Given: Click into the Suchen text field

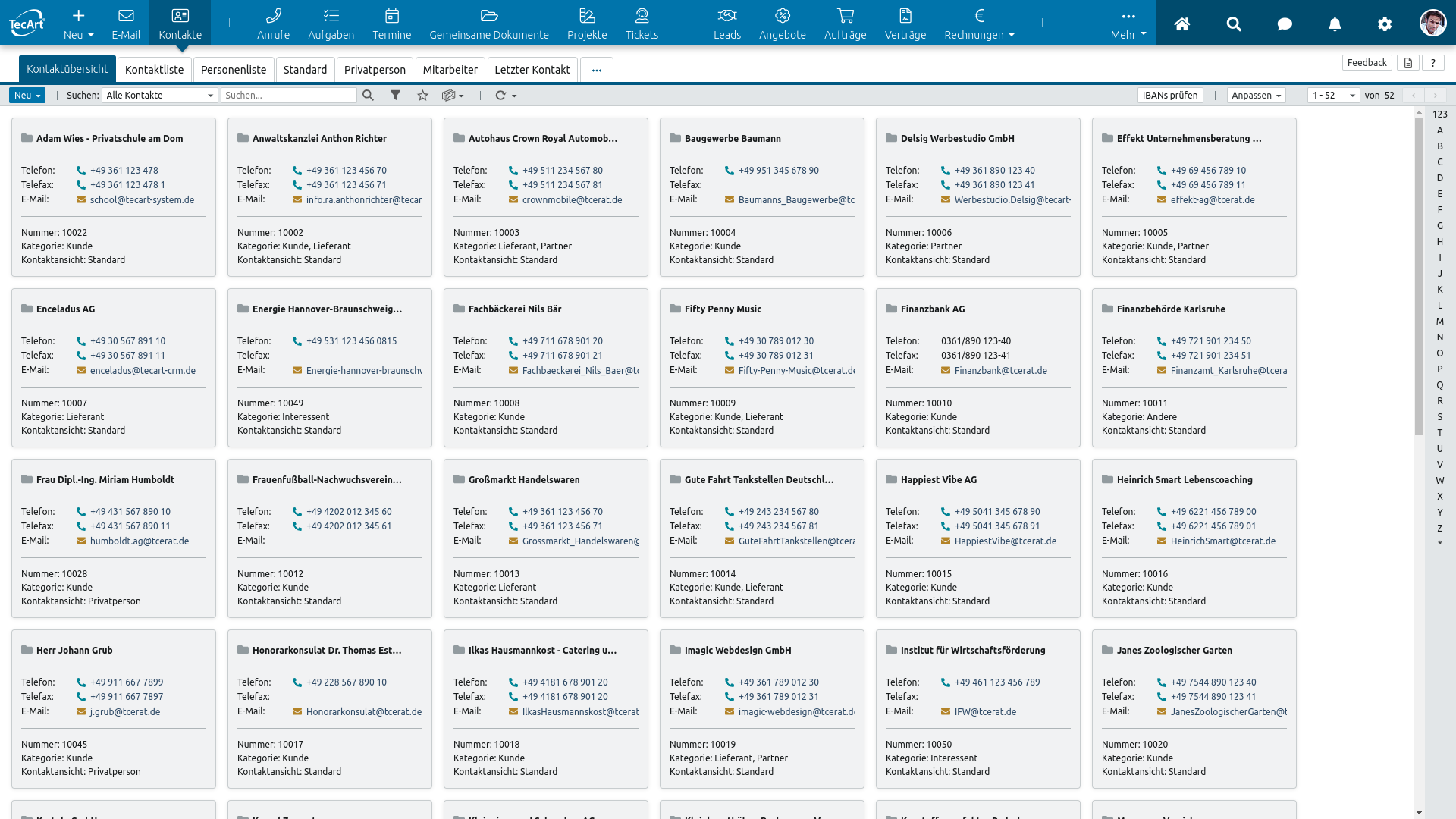Looking at the screenshot, I should point(288,96).
